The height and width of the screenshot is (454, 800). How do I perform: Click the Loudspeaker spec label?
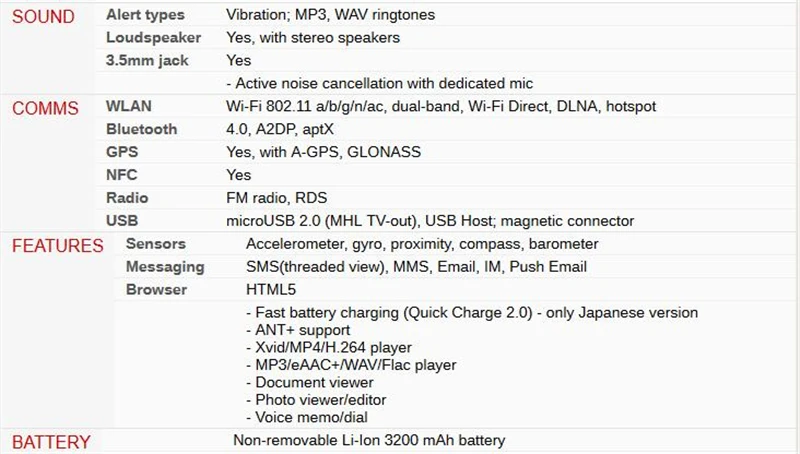tap(154, 37)
